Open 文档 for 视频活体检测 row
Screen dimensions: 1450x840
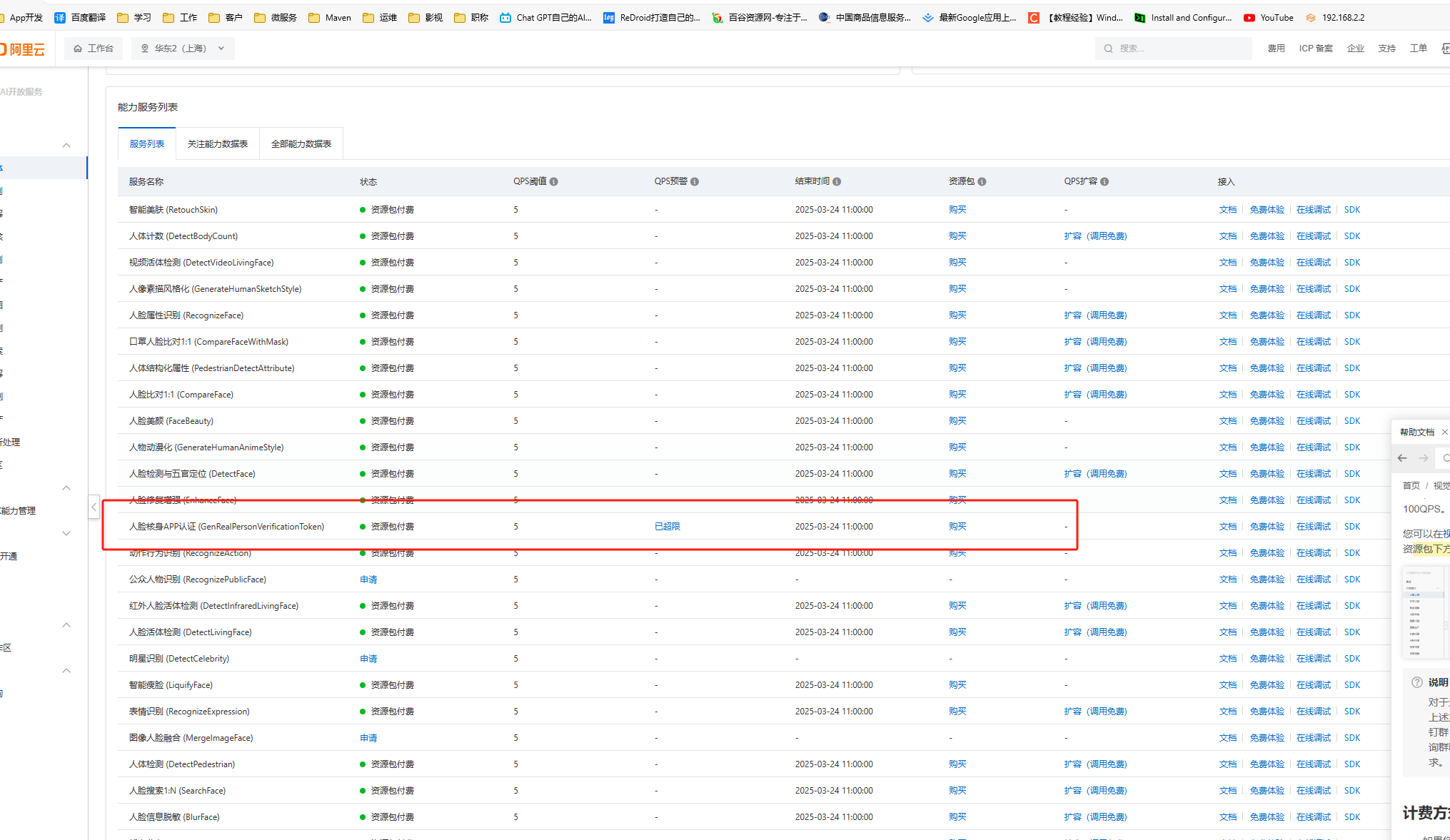(x=1228, y=263)
